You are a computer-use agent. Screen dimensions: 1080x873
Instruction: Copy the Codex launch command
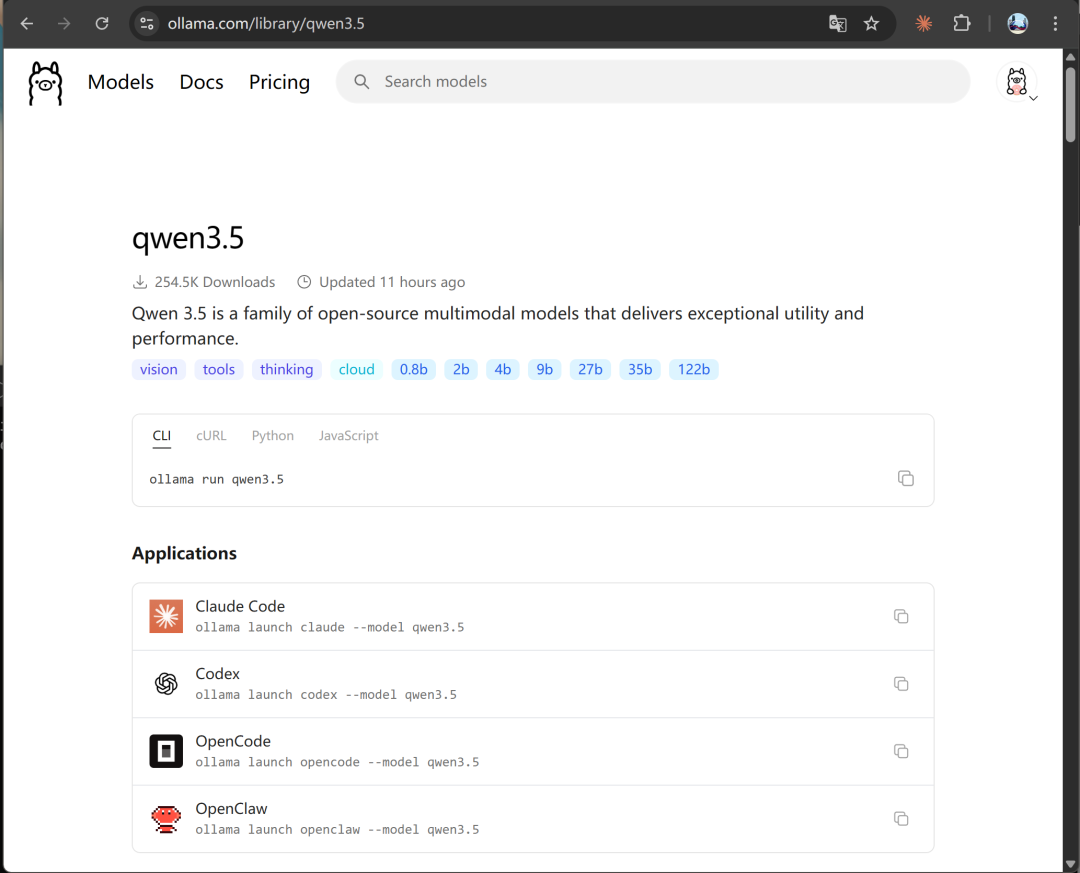pyautogui.click(x=901, y=684)
